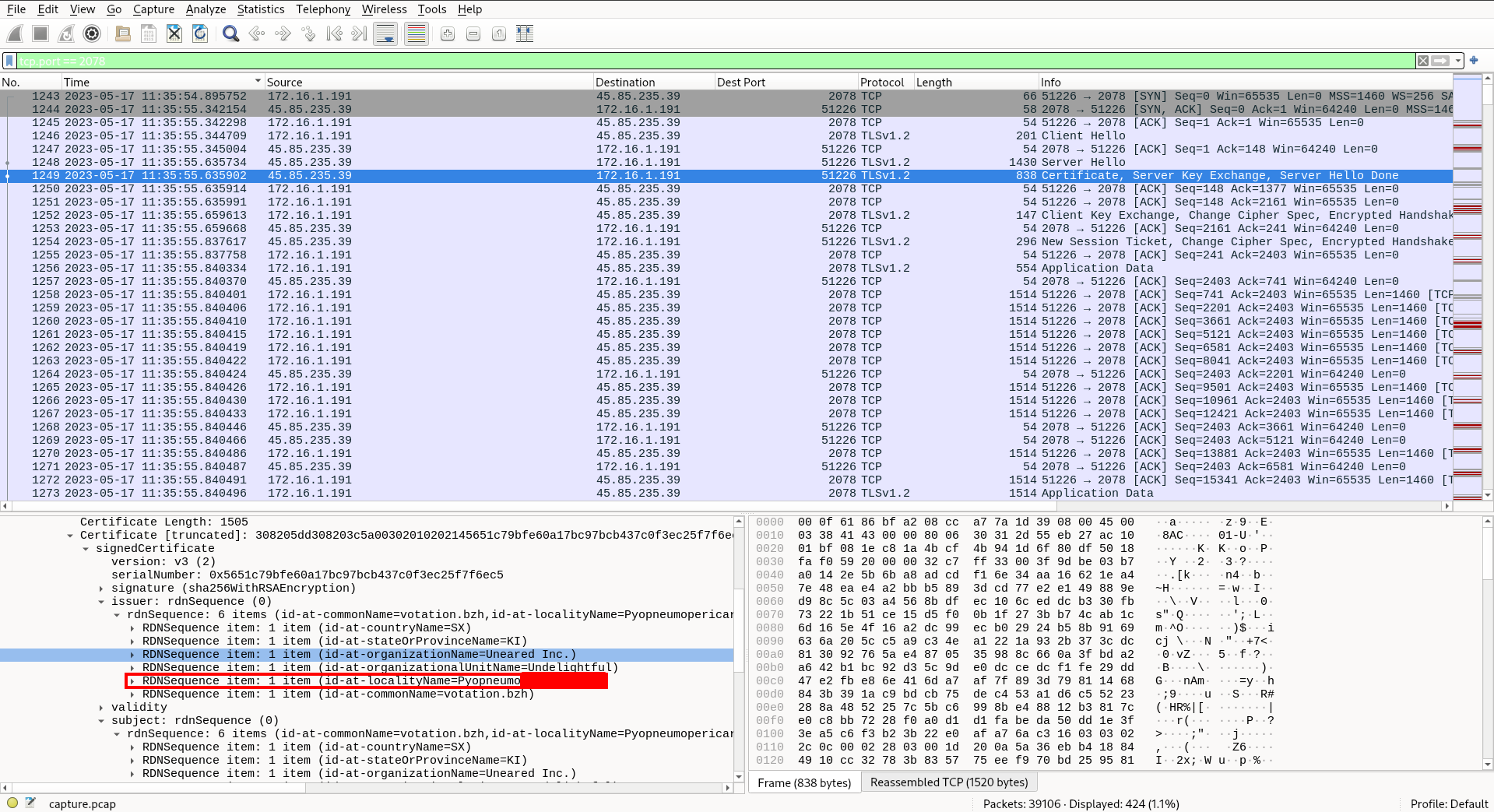Click the packet list down scroll arrow
Screen dimensions: 1494x812
[1488, 494]
